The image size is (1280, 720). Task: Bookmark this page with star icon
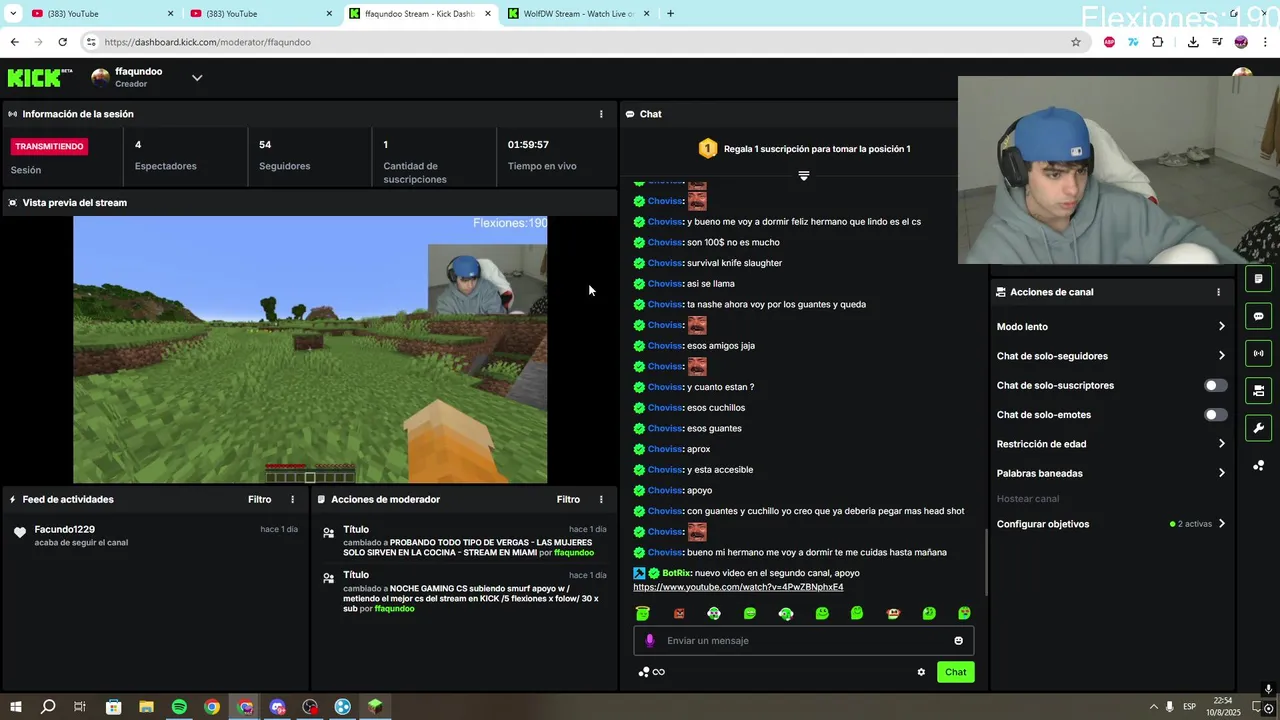pyautogui.click(x=1076, y=42)
